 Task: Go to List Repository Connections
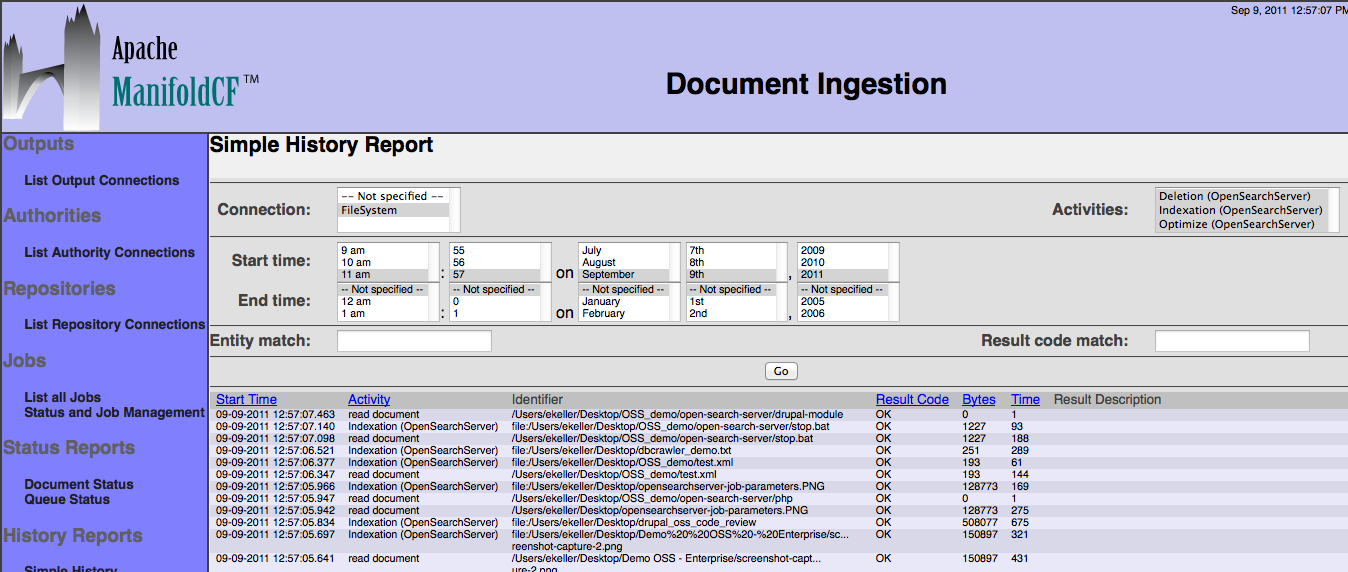(115, 325)
